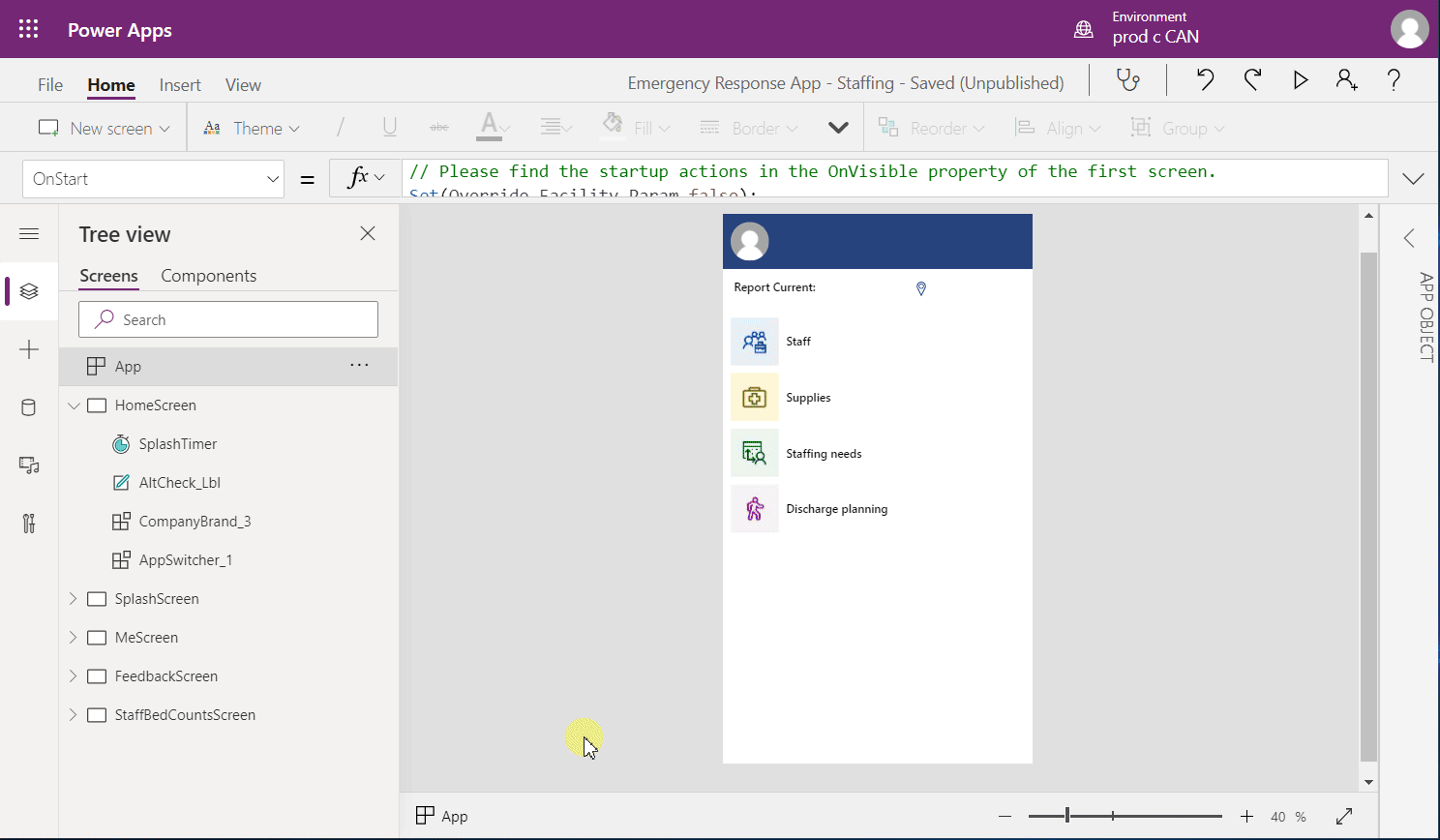Open the Insert plus icon in sidebar
Viewport: 1440px width, 840px height.
(29, 349)
